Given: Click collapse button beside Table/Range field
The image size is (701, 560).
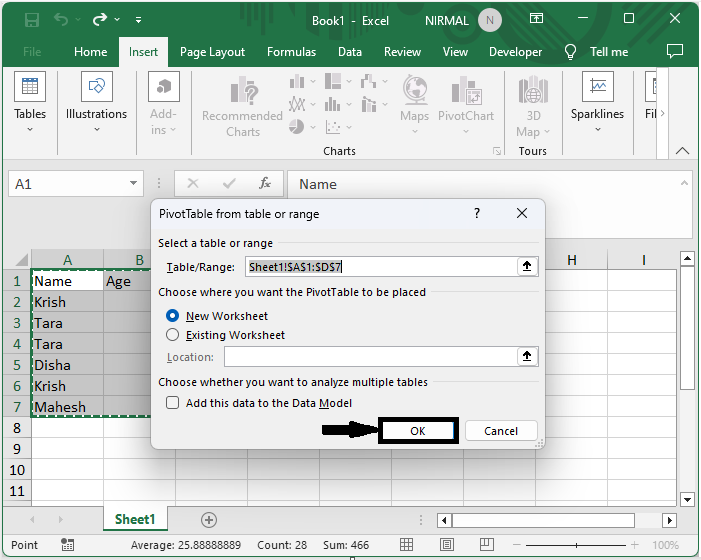Looking at the screenshot, I should click(527, 267).
